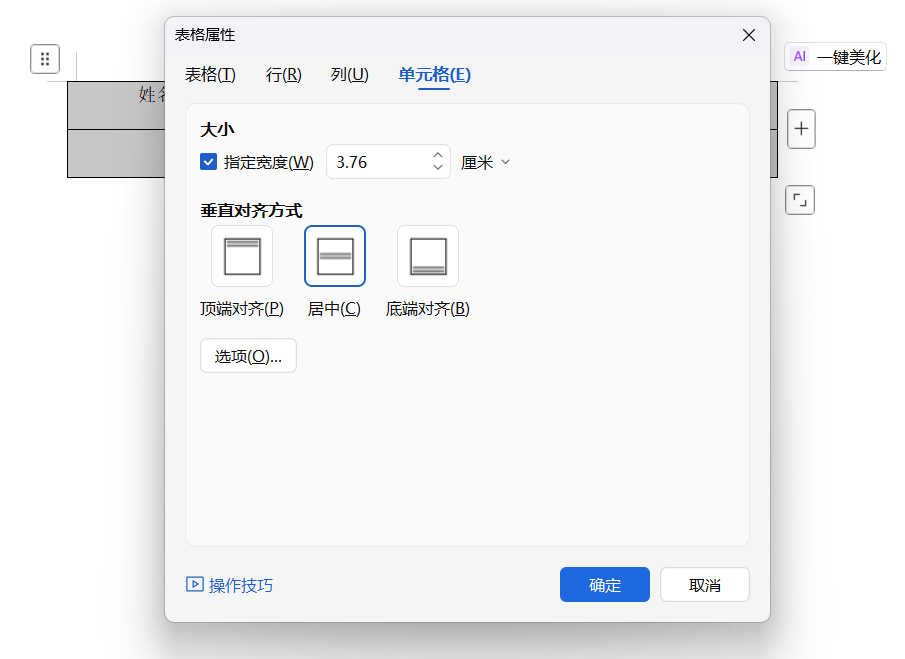Click the AI one-click beautify button
The height and width of the screenshot is (659, 905).
[x=836, y=57]
